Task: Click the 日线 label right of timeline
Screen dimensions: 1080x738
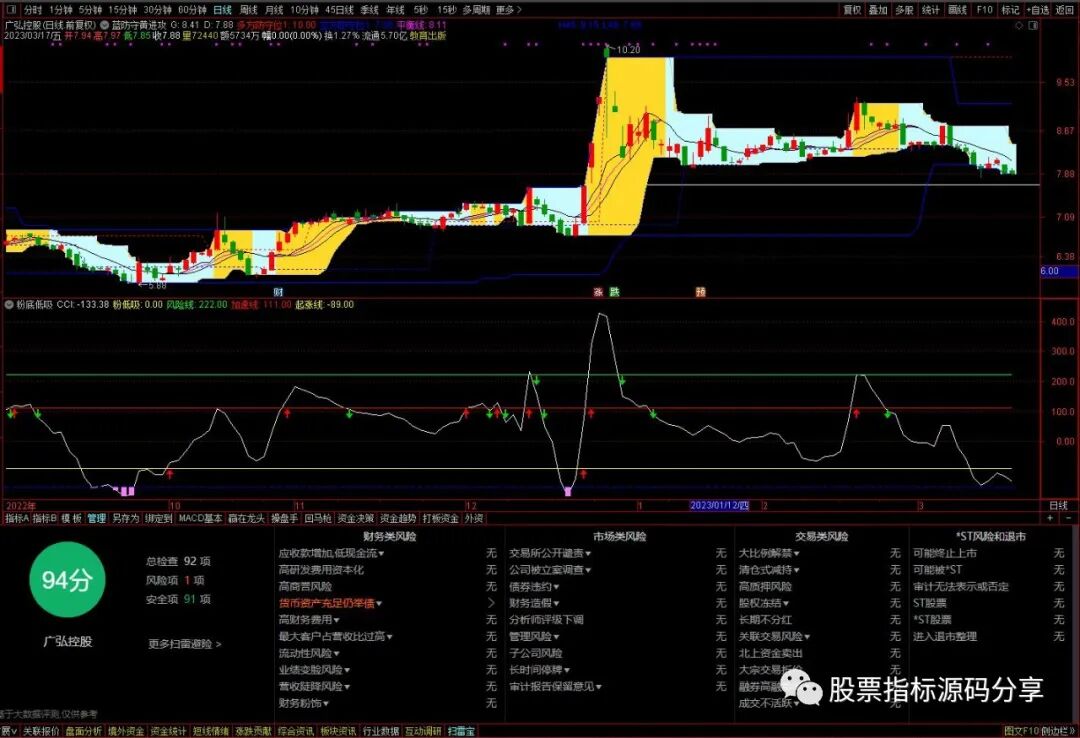Action: (x=1058, y=506)
